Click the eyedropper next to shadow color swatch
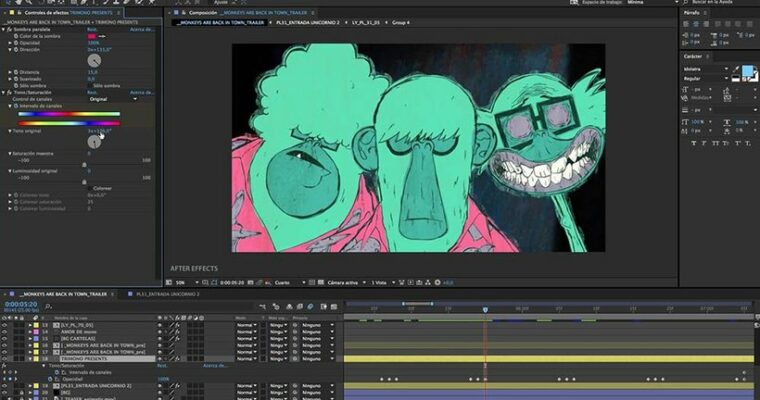 pyautogui.click(x=102, y=36)
